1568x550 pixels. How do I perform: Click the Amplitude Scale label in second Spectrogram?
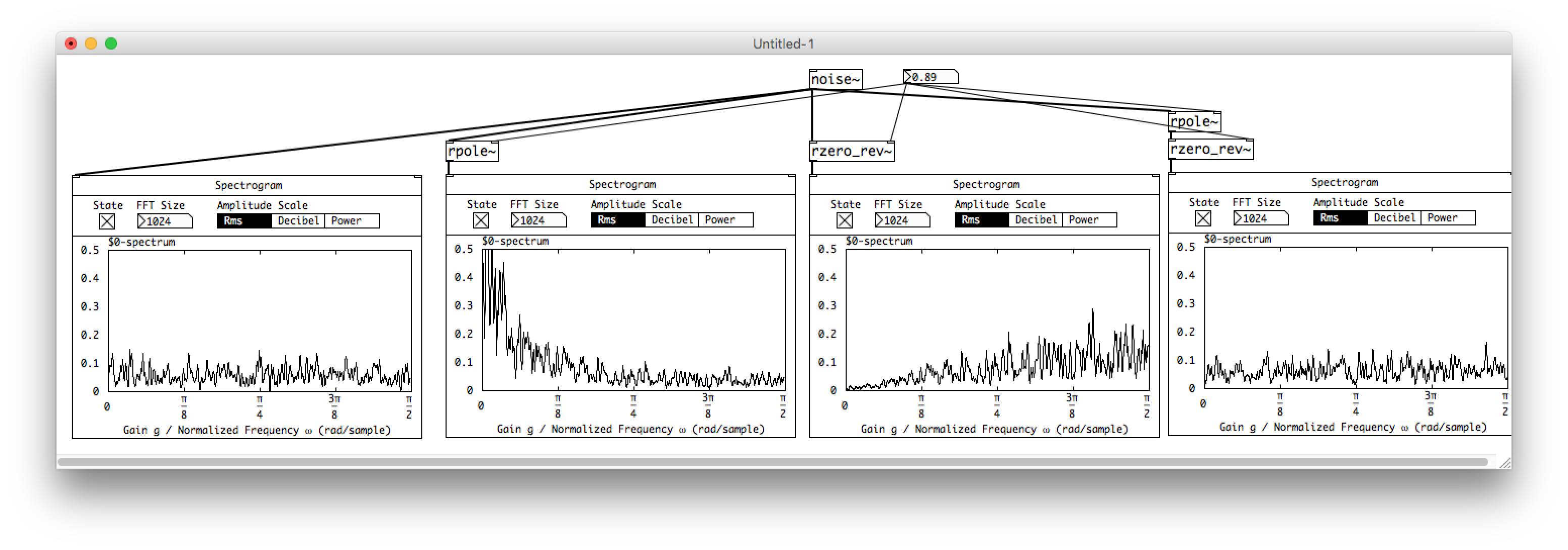pyautogui.click(x=636, y=205)
